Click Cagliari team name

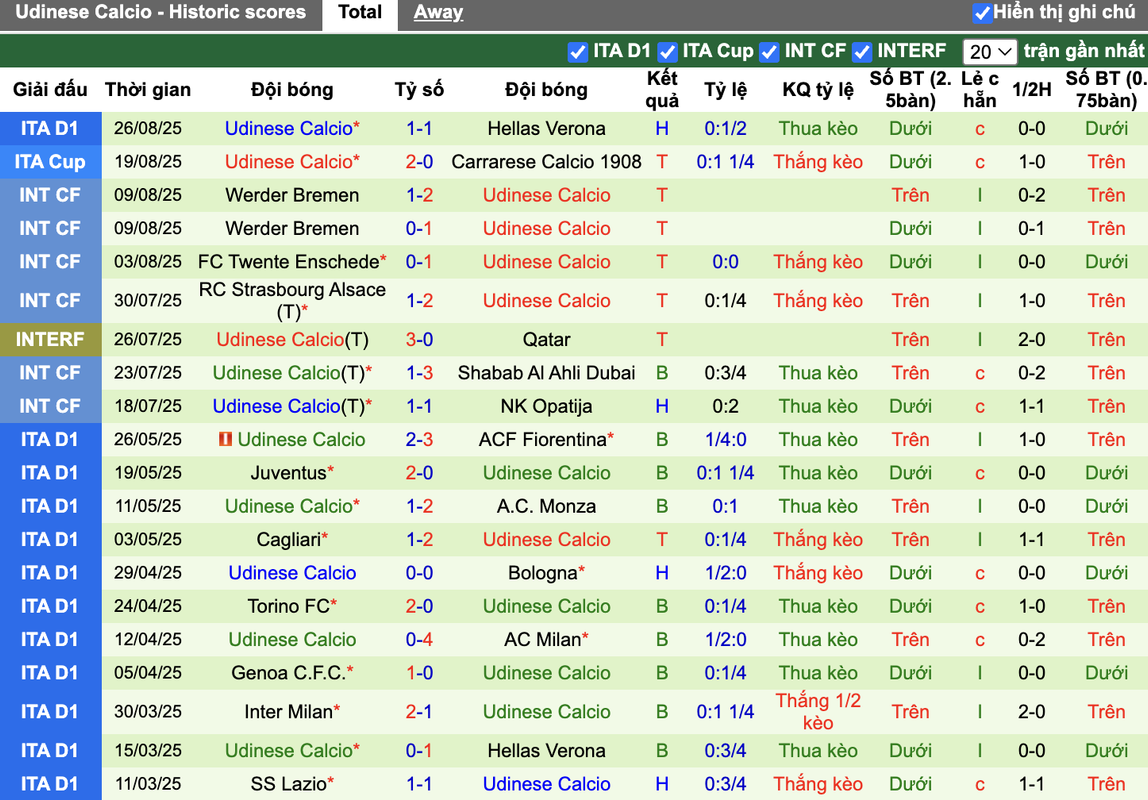pyautogui.click(x=288, y=539)
